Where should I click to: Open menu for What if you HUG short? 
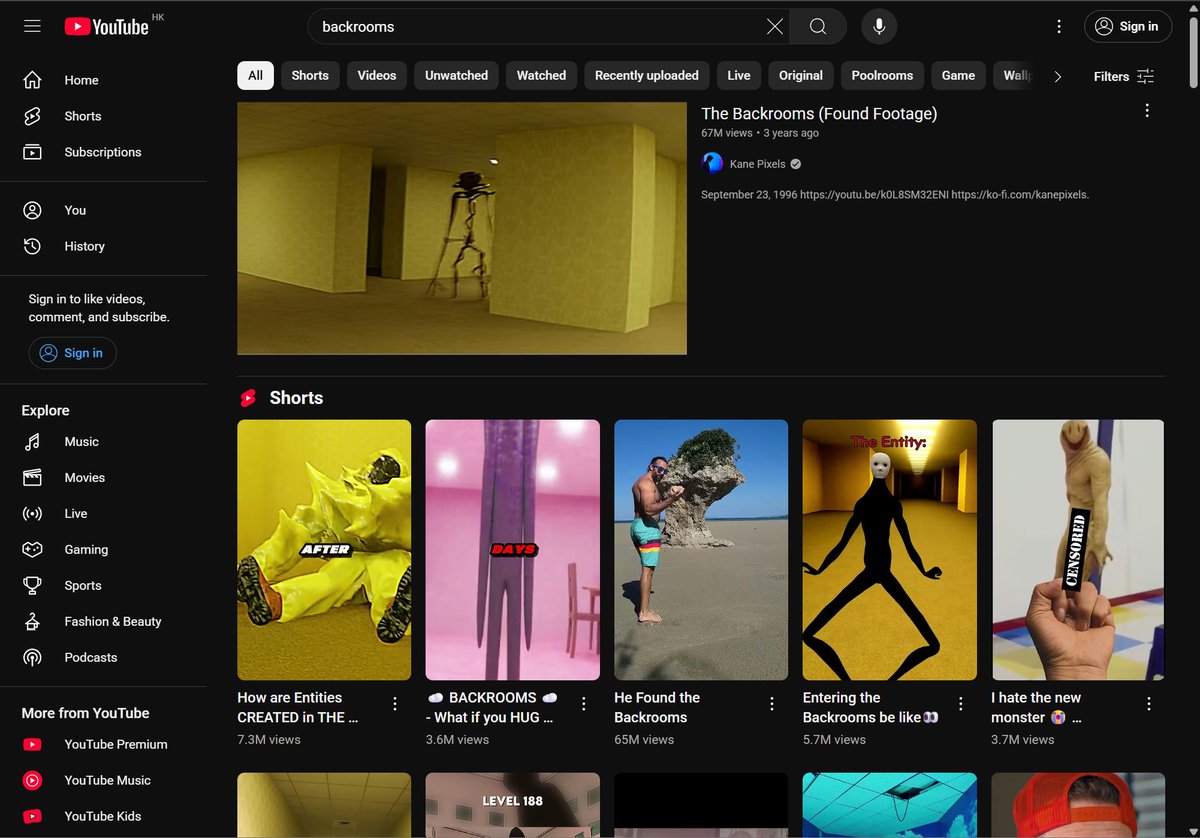point(584,704)
